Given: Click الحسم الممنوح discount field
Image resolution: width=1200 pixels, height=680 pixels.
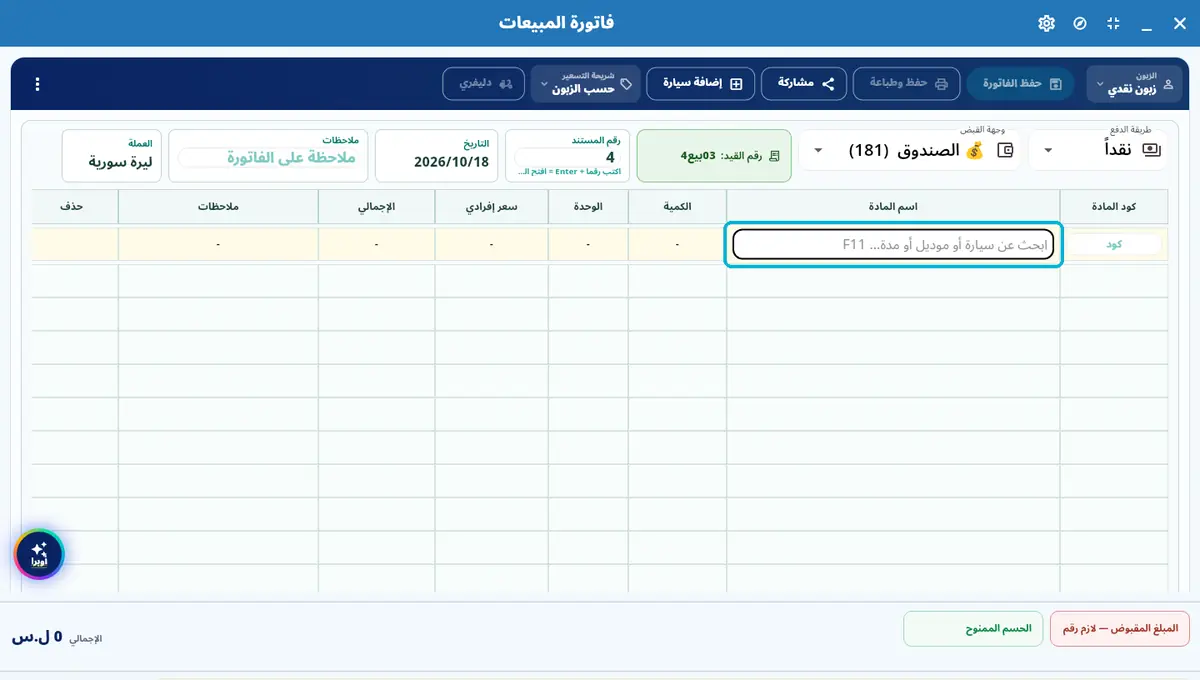Looking at the screenshot, I should (973, 629).
